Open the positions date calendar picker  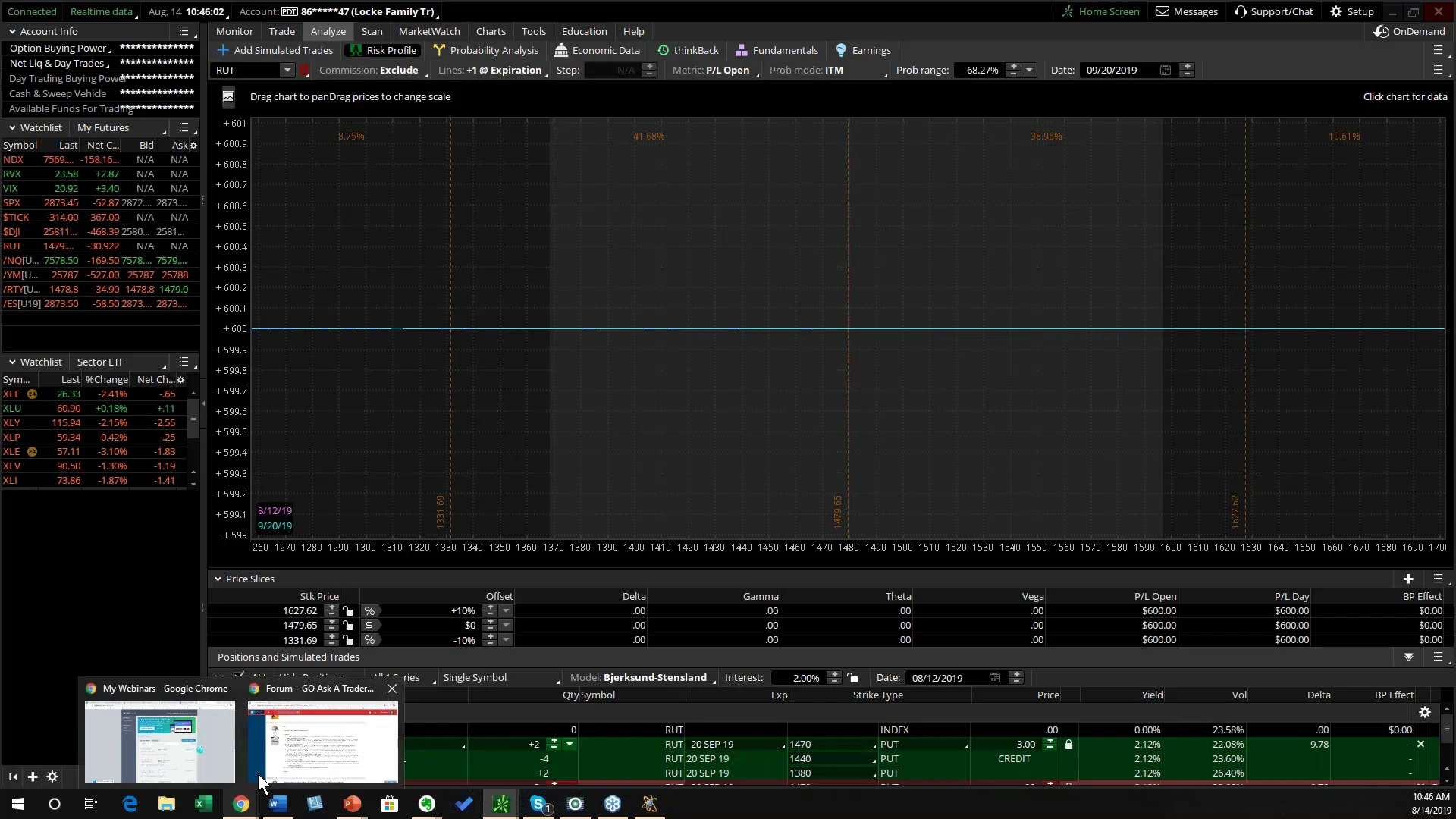(x=995, y=677)
